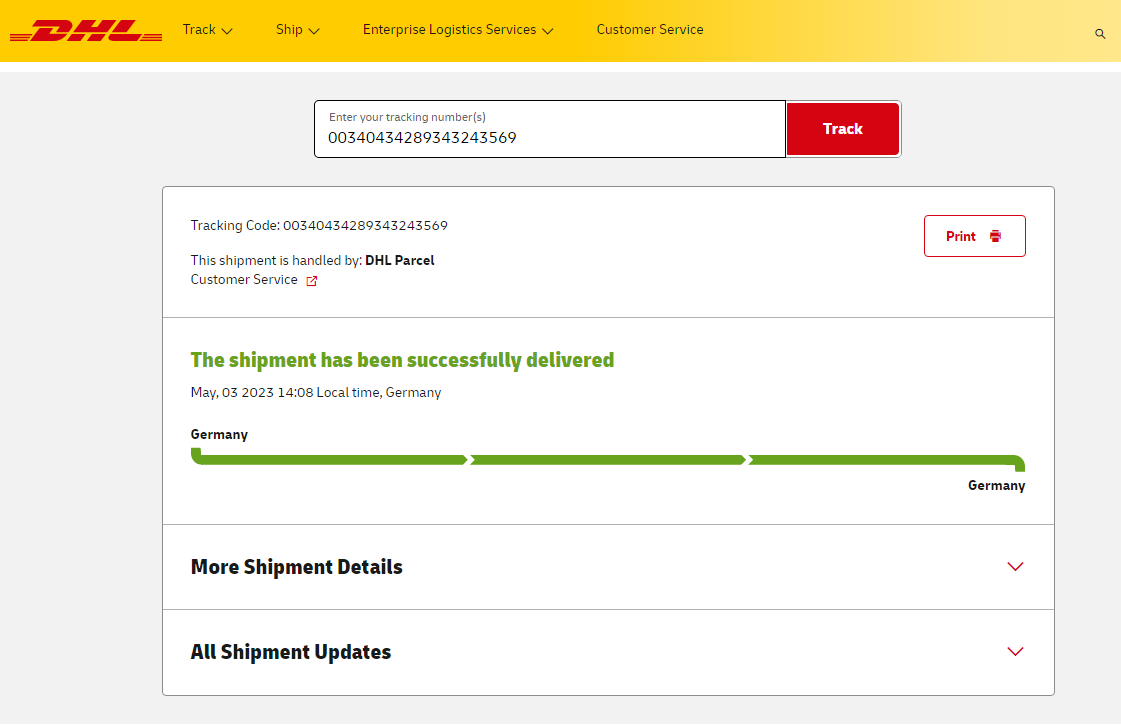The width and height of the screenshot is (1121, 725).
Task: Open the Ship dropdown menu
Action: tap(297, 30)
